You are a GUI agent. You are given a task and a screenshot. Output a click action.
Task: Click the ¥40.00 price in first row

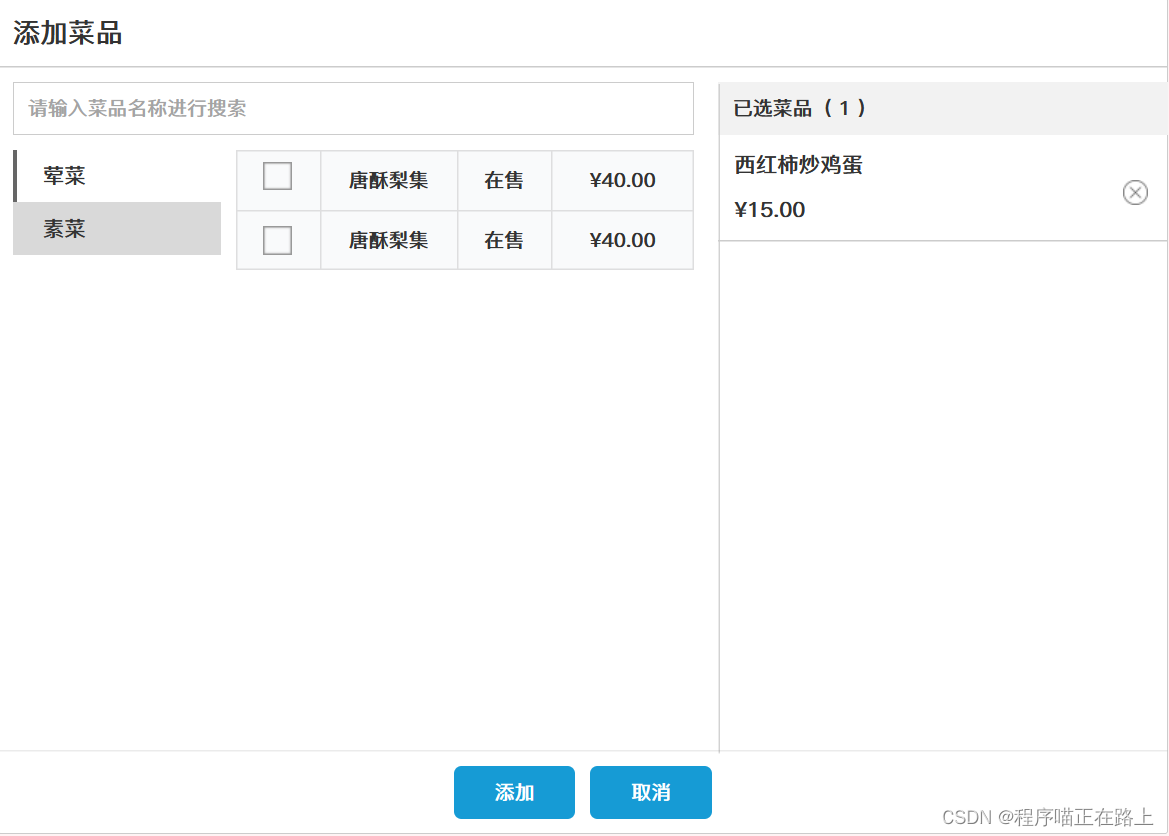click(622, 179)
